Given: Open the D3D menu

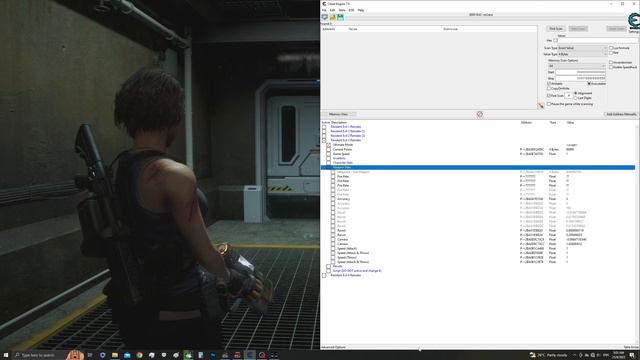Looking at the screenshot, I should point(351,10).
